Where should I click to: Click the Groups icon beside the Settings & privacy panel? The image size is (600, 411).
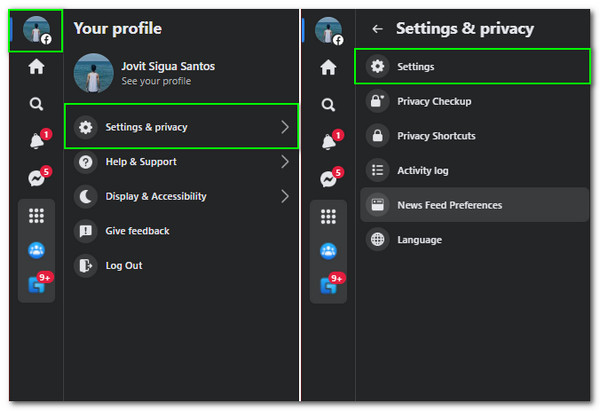(x=328, y=251)
